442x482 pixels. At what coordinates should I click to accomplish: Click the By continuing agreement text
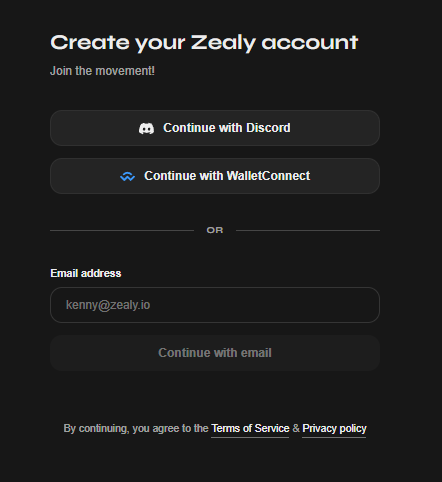pyautogui.click(x=136, y=428)
